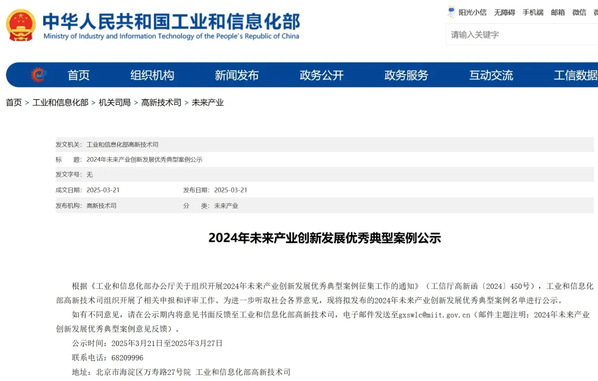Go to 首页 in the breadcrumb
598x381 pixels.
[14, 103]
